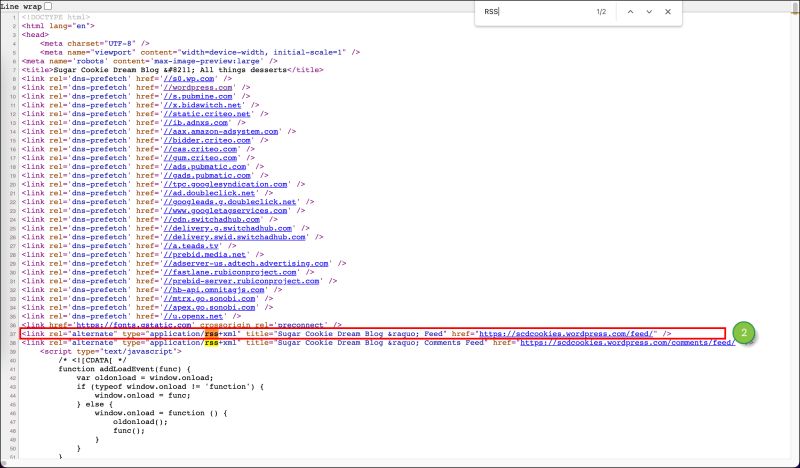Click the '<script type="text/javascript">' line
This screenshot has width=800, height=468.
[111, 352]
